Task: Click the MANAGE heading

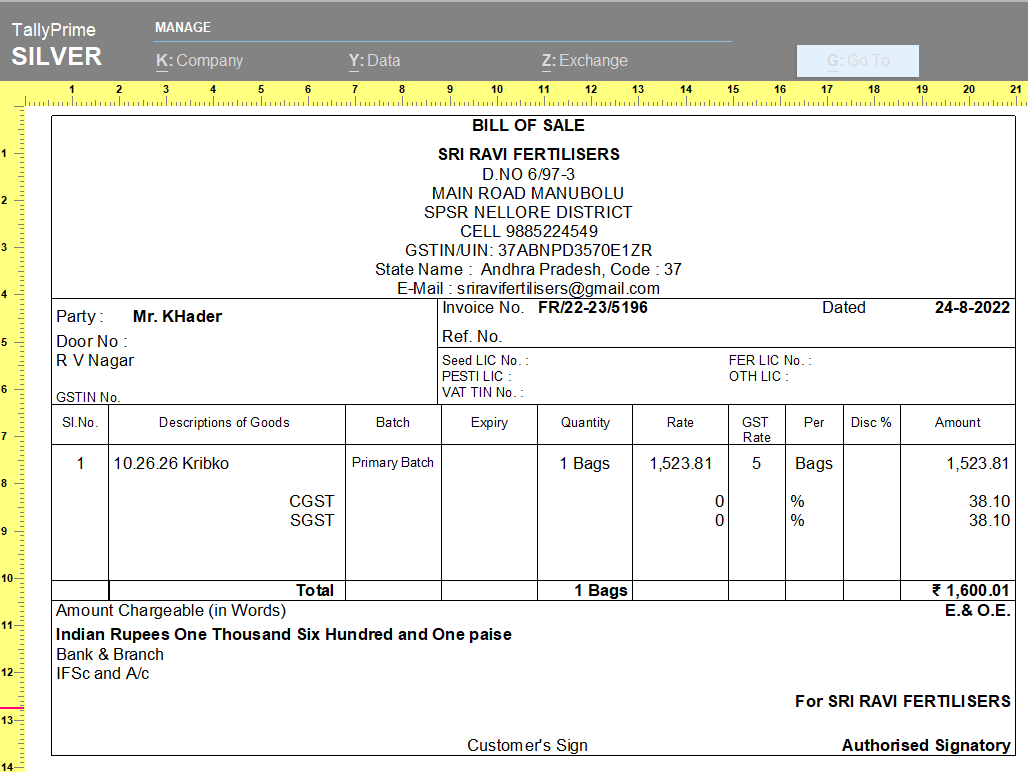Action: (183, 28)
